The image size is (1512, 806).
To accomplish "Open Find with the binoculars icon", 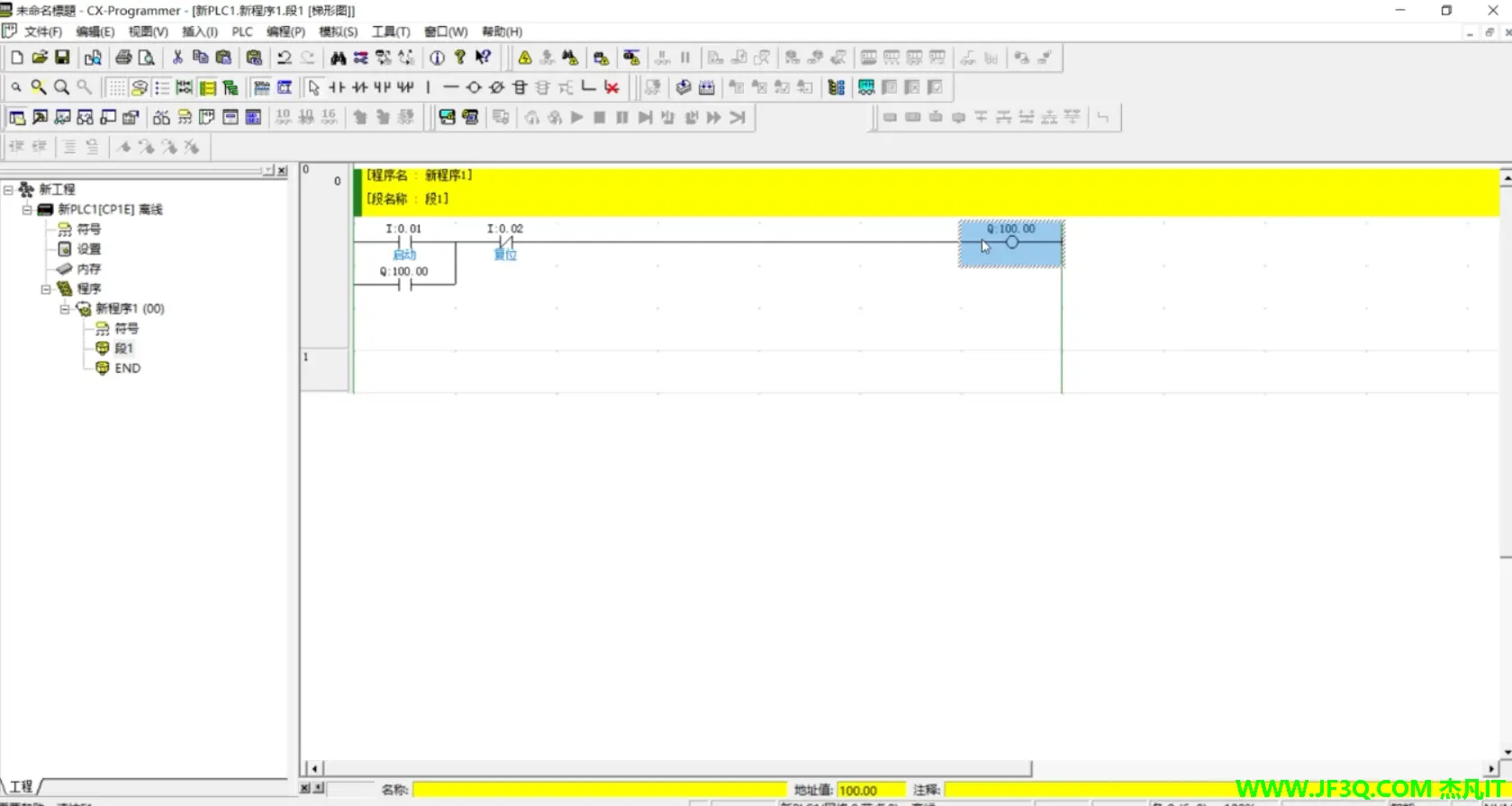I will click(338, 58).
